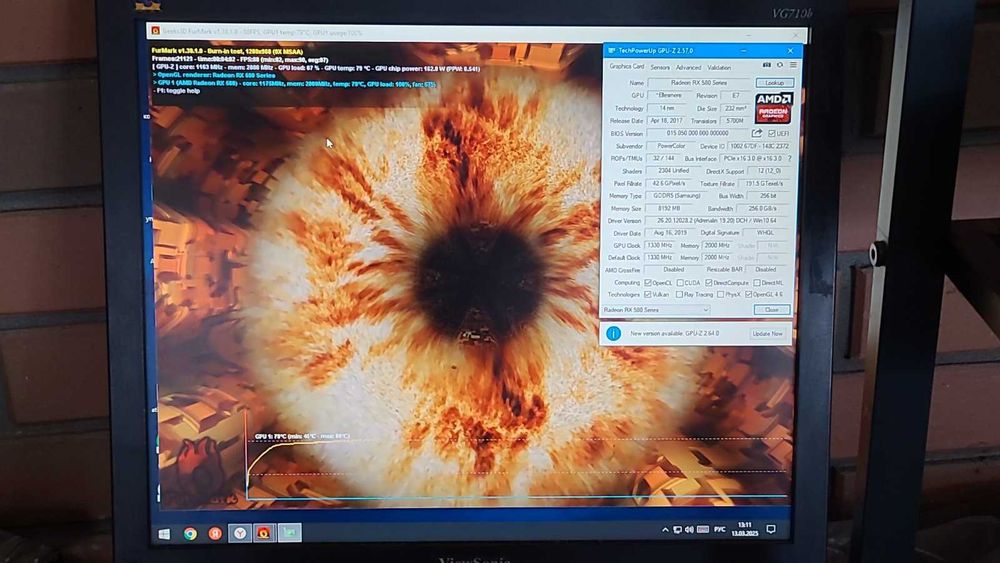Click the AMD Radeon Graphics logo
This screenshot has width=1000, height=563.
[774, 108]
